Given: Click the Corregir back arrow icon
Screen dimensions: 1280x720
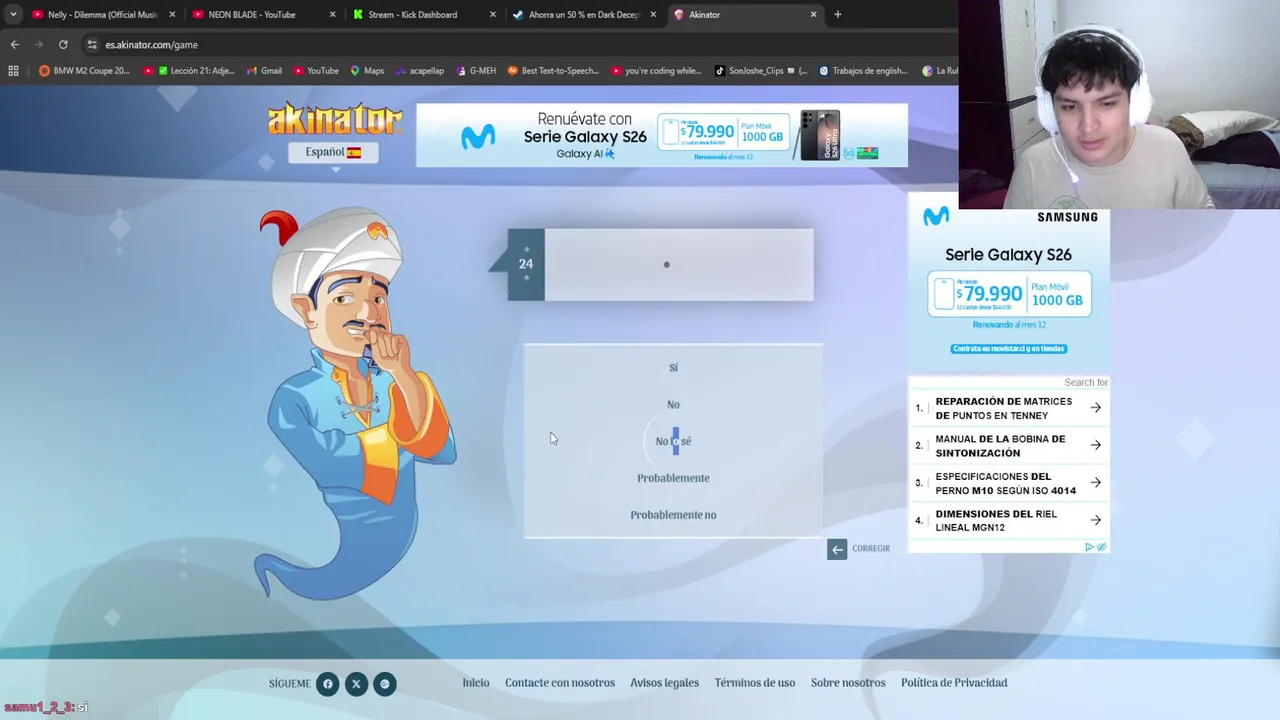Looking at the screenshot, I should tap(837, 549).
